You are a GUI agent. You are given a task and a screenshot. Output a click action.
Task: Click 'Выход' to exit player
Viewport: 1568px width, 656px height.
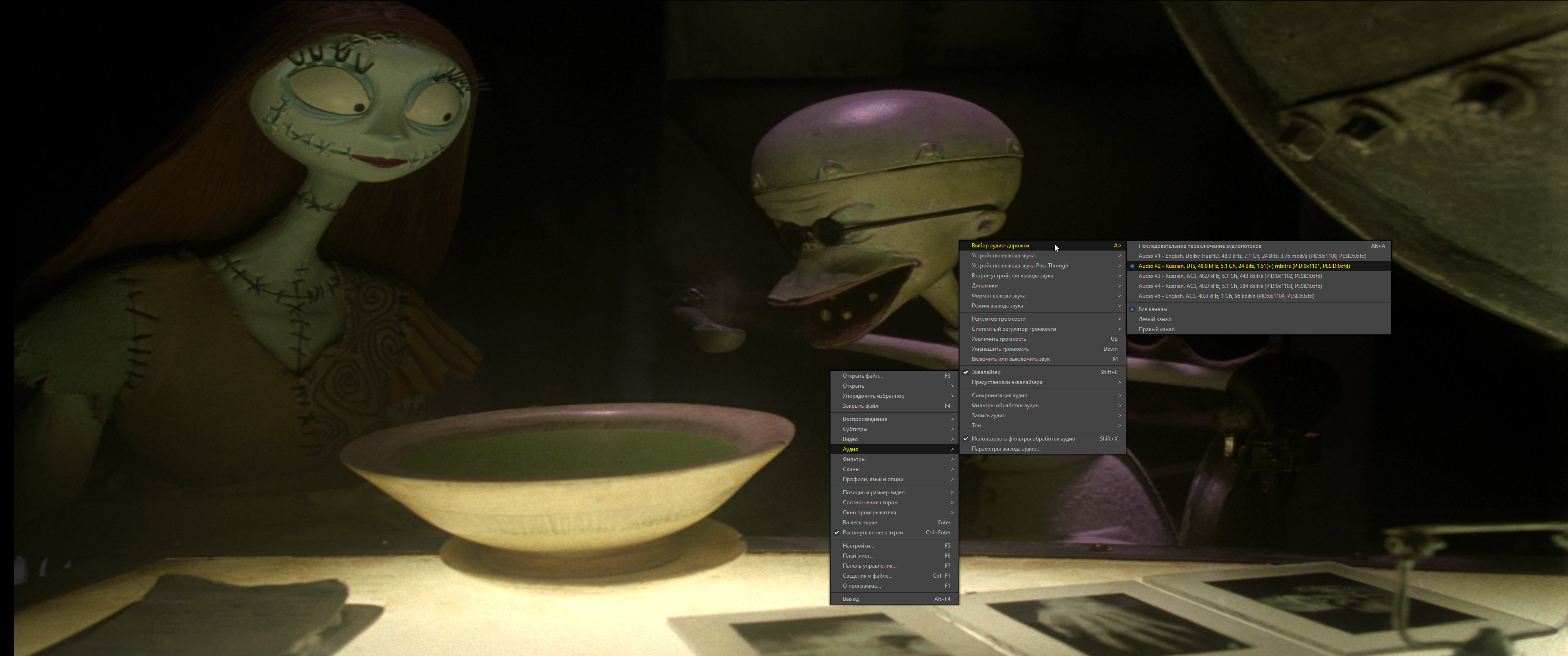click(x=894, y=599)
